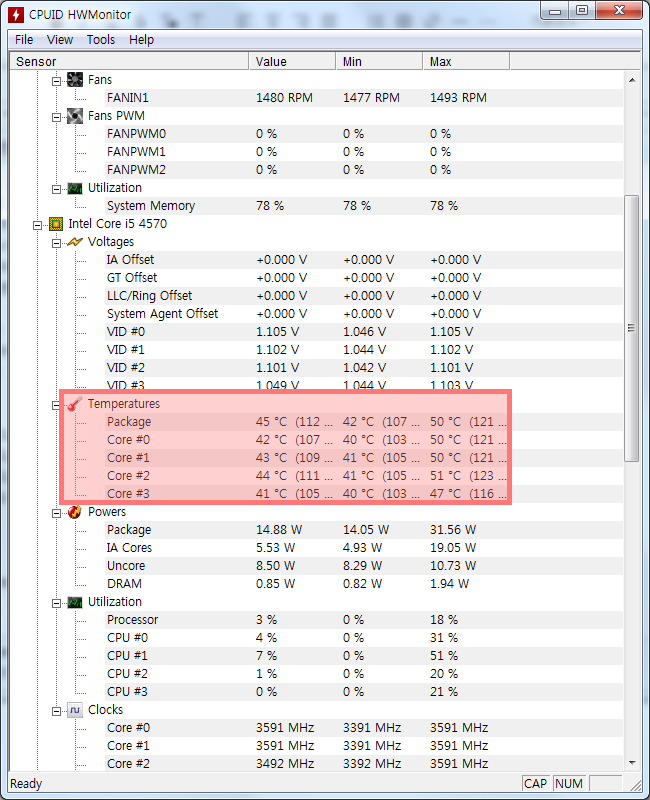Click the Voltages lightning icon
The width and height of the screenshot is (650, 800).
(75, 242)
